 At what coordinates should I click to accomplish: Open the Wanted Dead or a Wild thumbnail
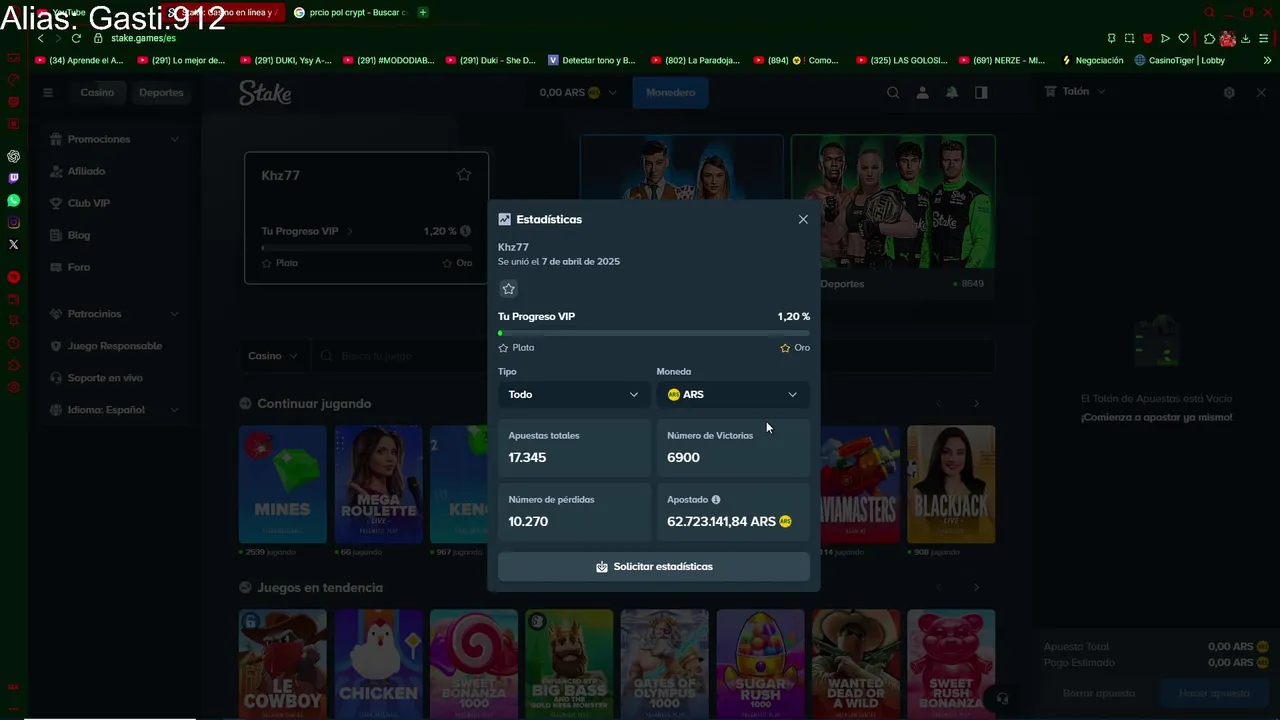856,665
